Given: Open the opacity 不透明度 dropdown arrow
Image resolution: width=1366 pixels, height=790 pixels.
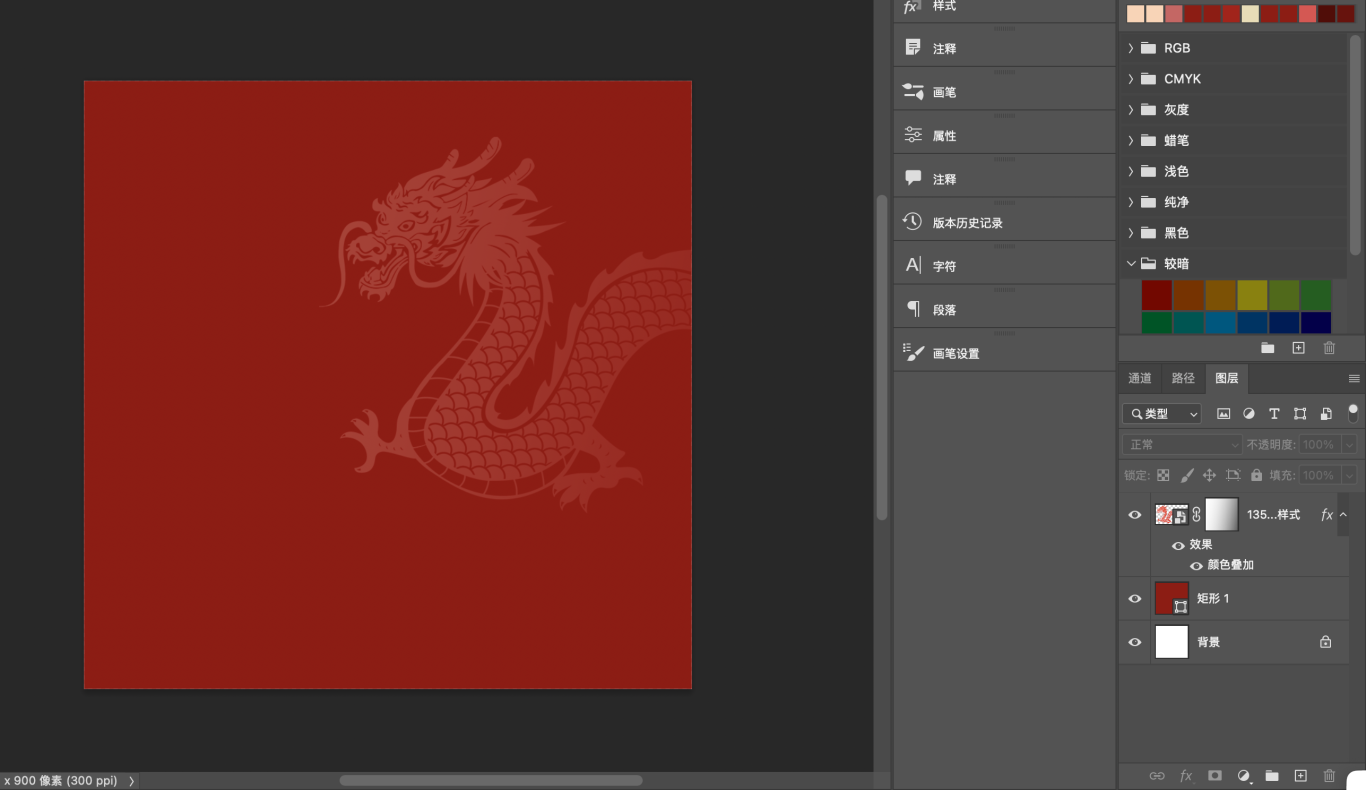Looking at the screenshot, I should [1350, 445].
